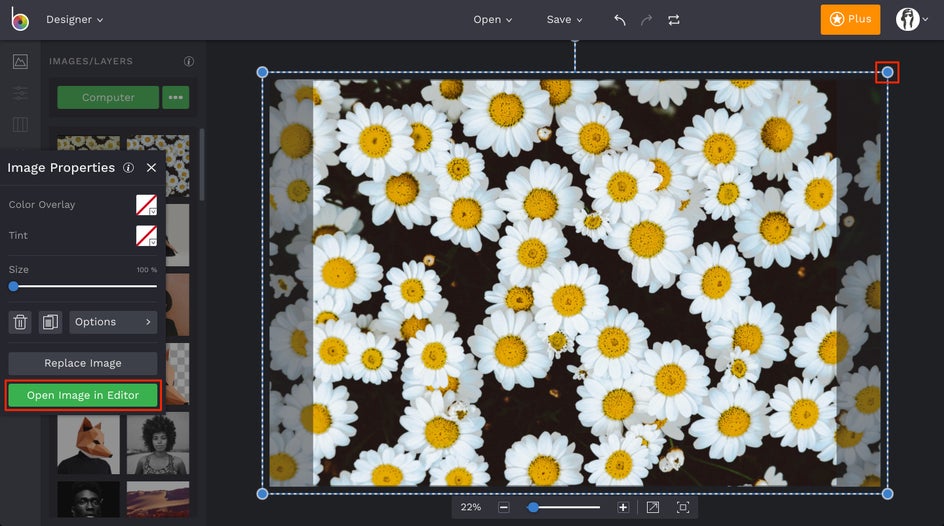Close the Image Properties panel
This screenshot has width=944, height=526.
coord(151,168)
